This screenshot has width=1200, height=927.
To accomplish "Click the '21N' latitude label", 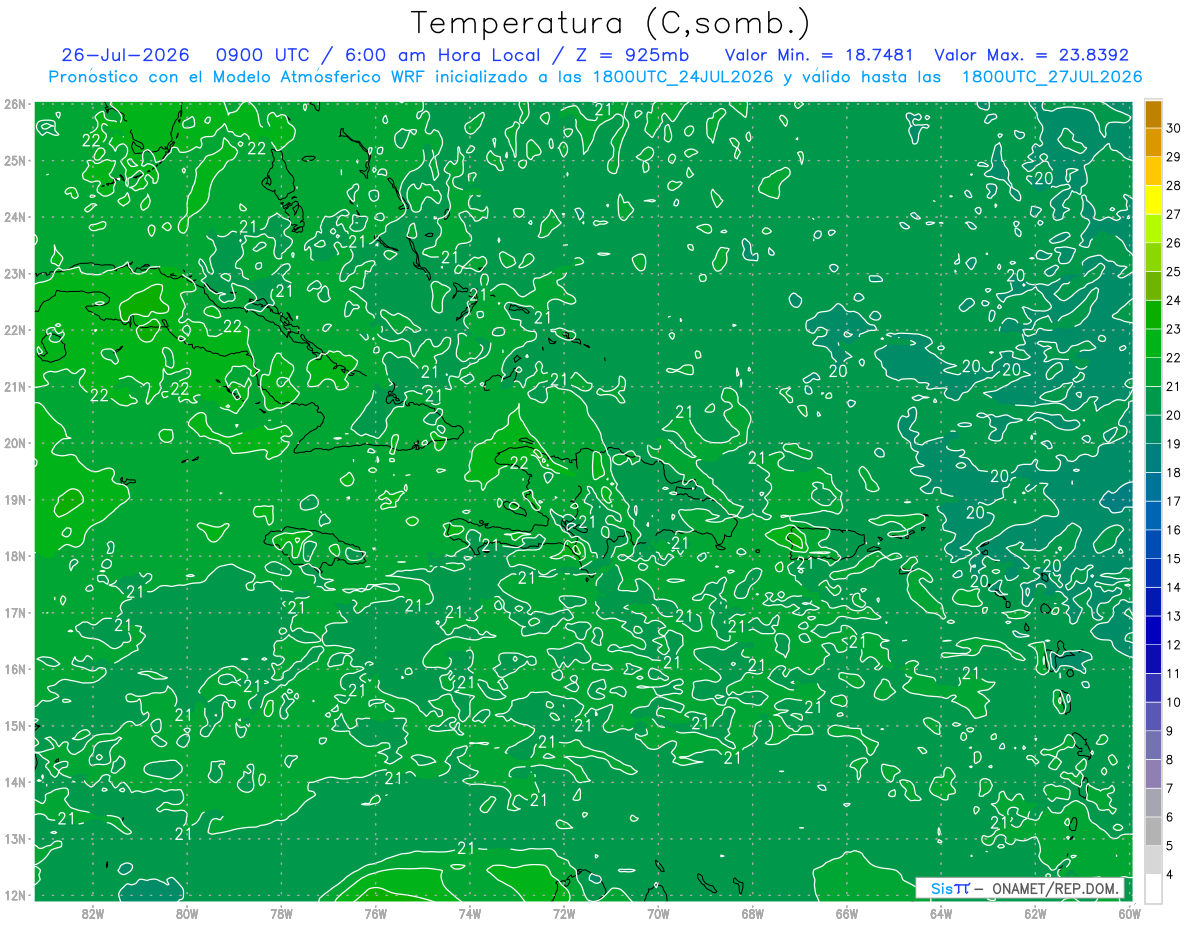I will click(x=15, y=386).
